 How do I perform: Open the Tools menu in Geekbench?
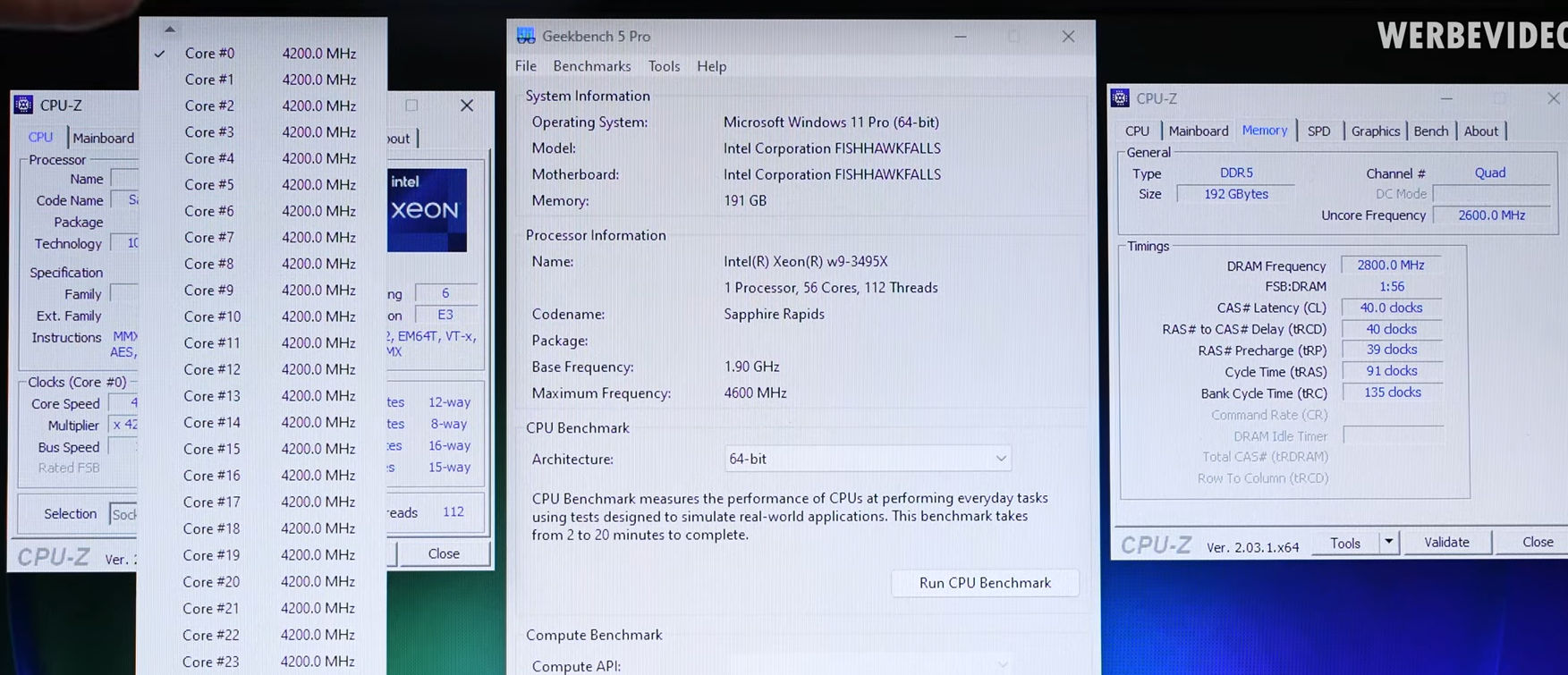[664, 66]
